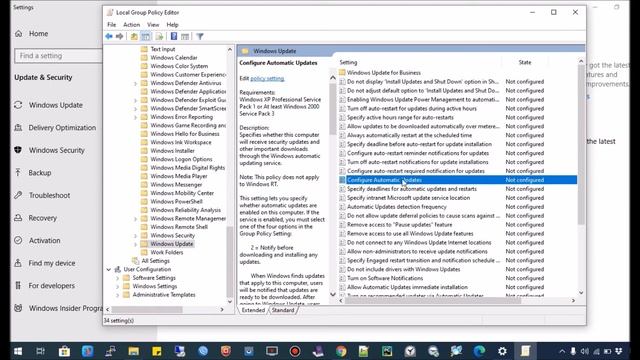This screenshot has height=360, width=640.
Task: Expand the Windows Defender Exploit Guard folder
Action: pyautogui.click(x=136, y=100)
